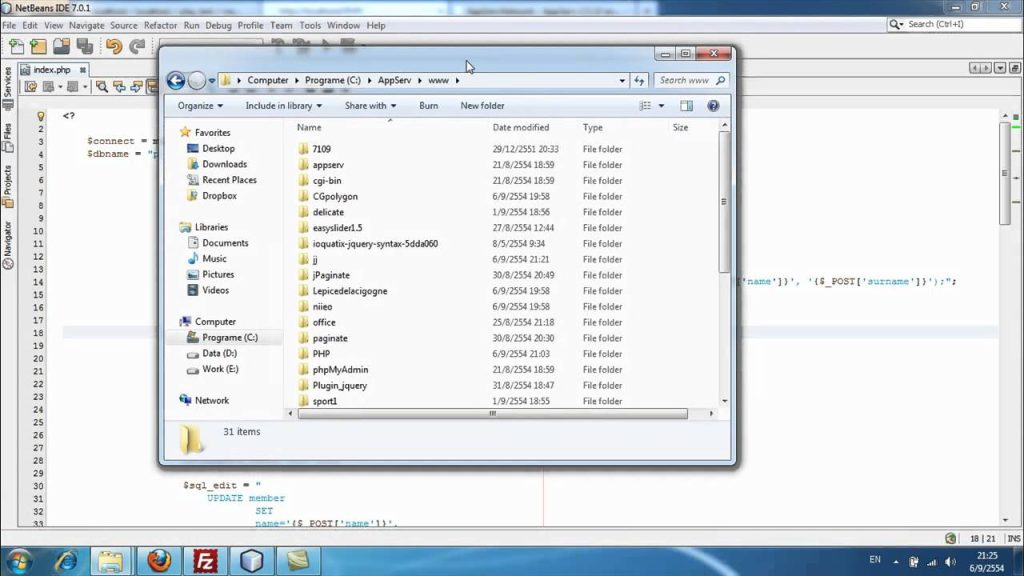Open view options dropdown arrow in Explorer
This screenshot has width=1024, height=576.
point(661,106)
